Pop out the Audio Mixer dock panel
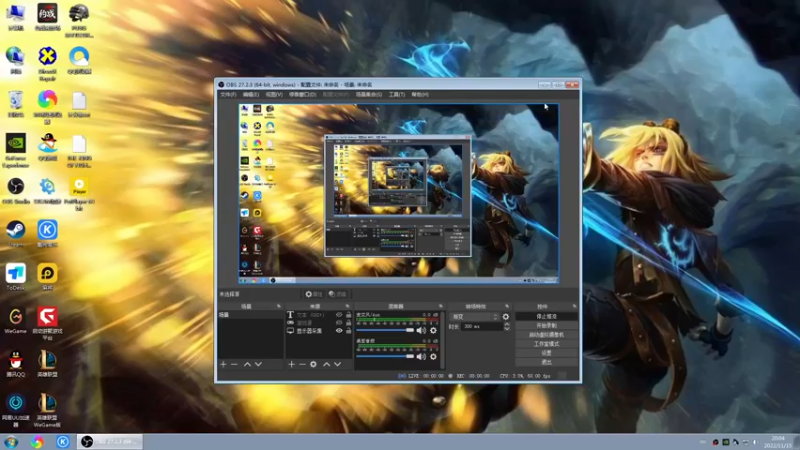 440,306
